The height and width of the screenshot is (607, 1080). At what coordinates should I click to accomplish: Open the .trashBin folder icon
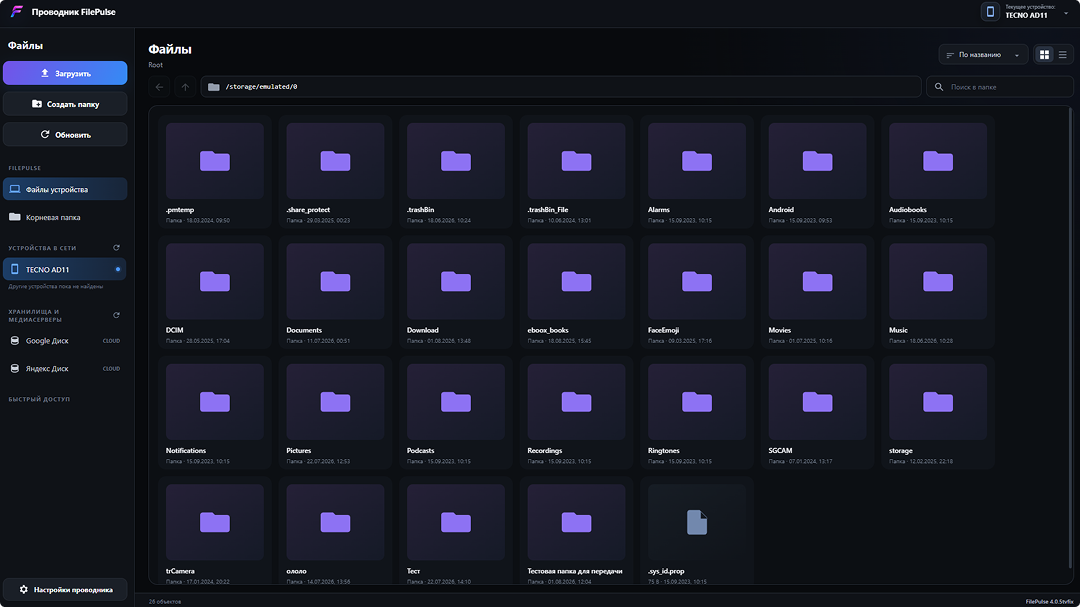click(x=456, y=161)
